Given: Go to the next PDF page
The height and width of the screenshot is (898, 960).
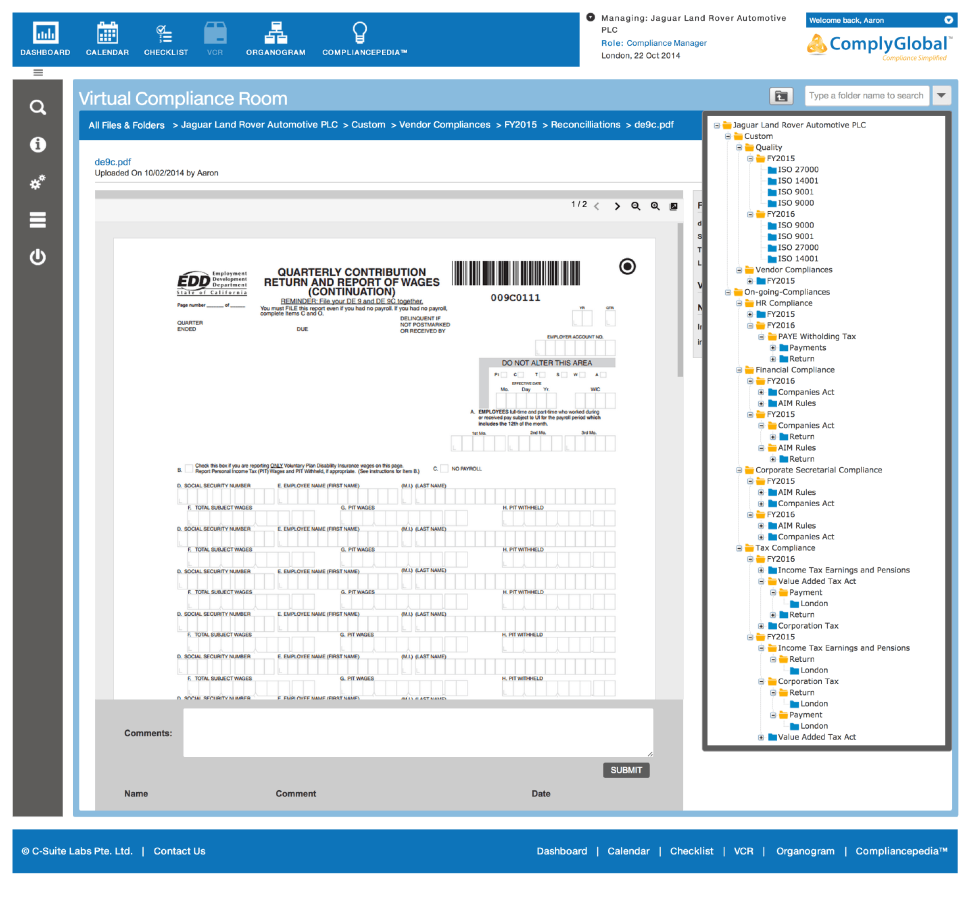Looking at the screenshot, I should click(617, 206).
